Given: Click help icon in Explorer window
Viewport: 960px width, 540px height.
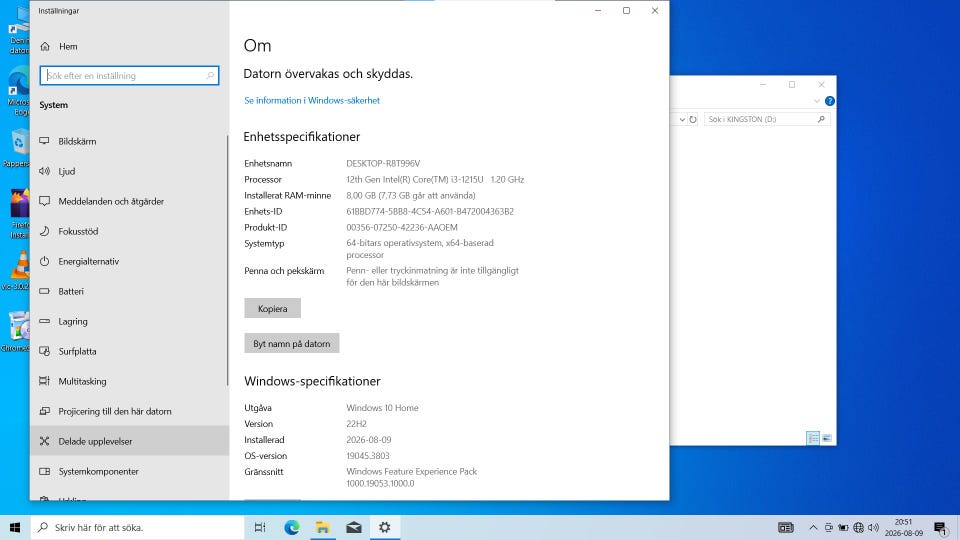Looking at the screenshot, I should 830,101.
